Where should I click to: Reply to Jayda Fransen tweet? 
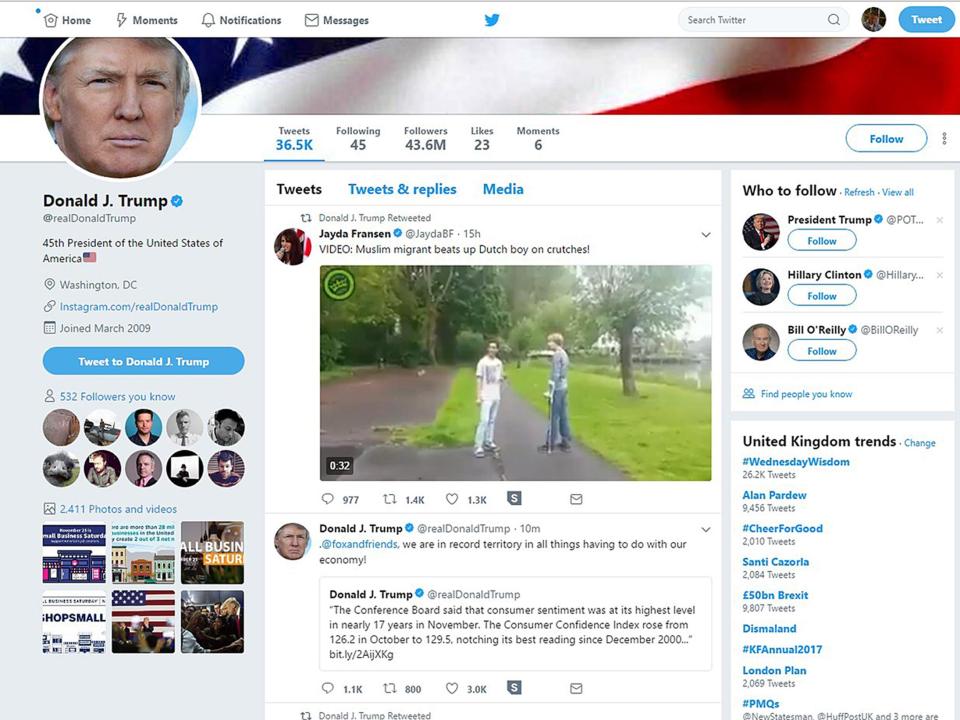pyautogui.click(x=328, y=499)
